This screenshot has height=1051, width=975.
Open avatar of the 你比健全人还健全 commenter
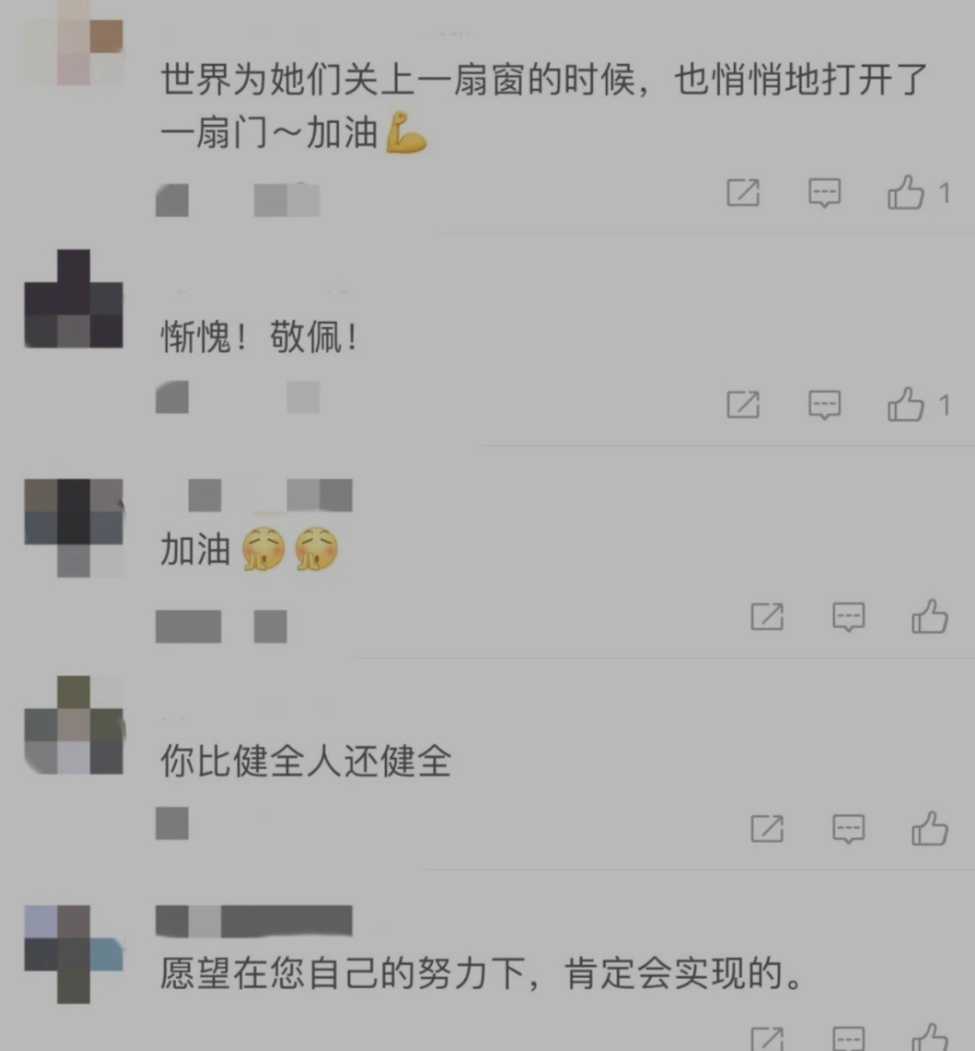(x=74, y=725)
